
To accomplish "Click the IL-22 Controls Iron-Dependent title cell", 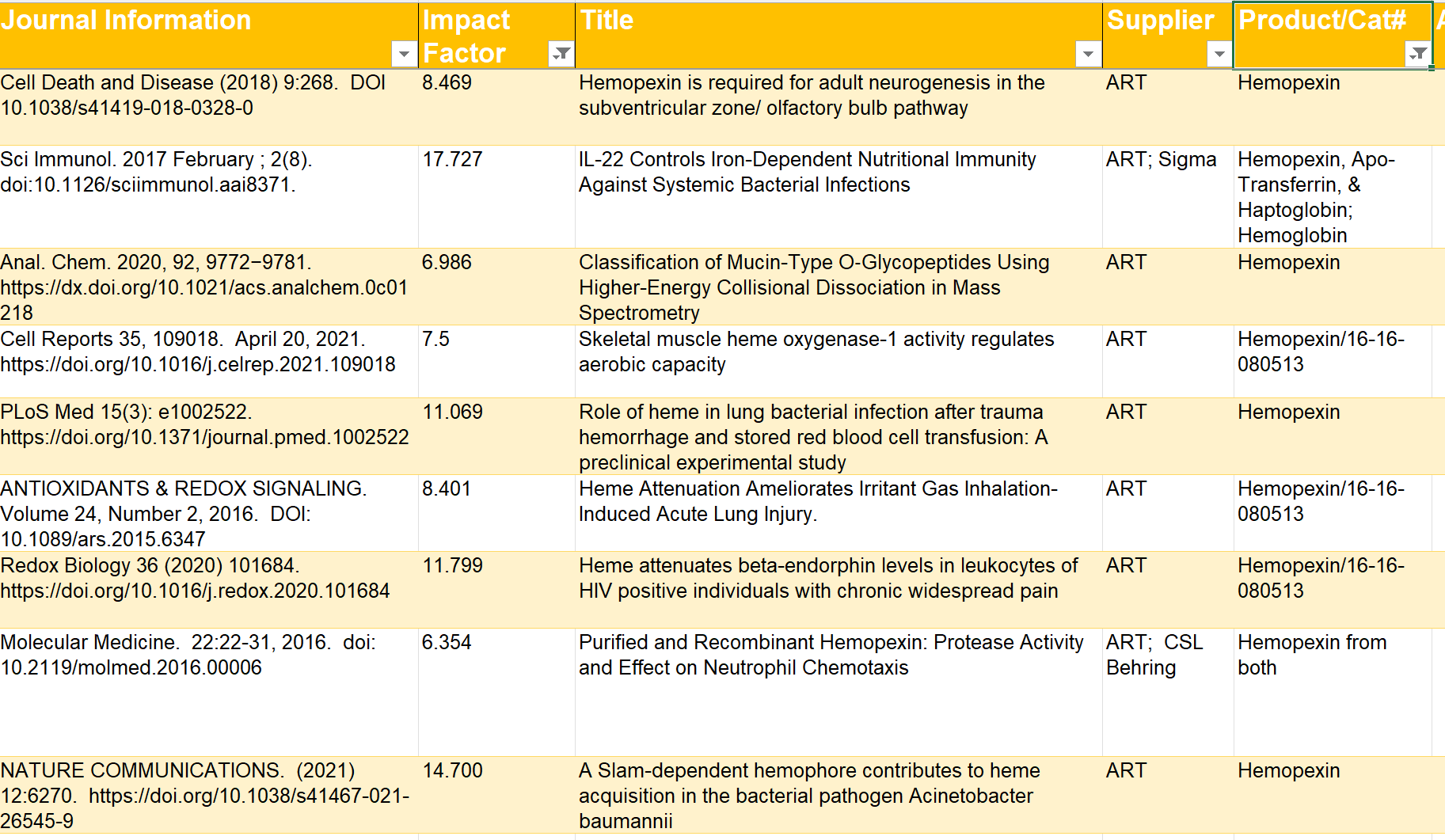I will [807, 173].
